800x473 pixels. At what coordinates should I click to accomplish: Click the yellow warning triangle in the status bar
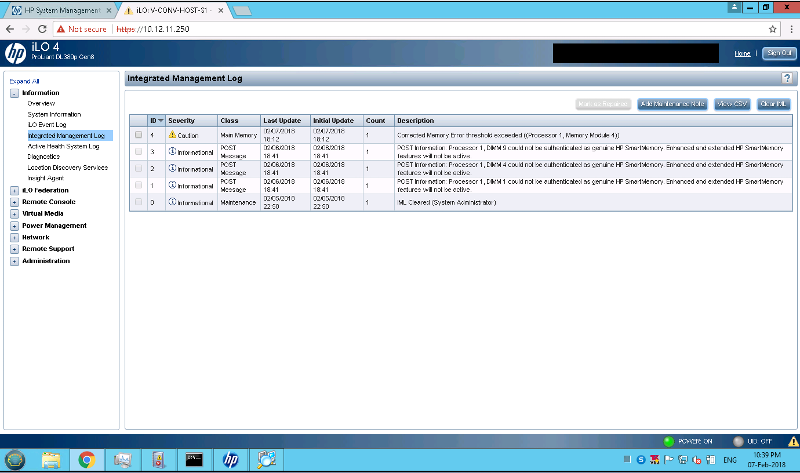tap(793, 441)
